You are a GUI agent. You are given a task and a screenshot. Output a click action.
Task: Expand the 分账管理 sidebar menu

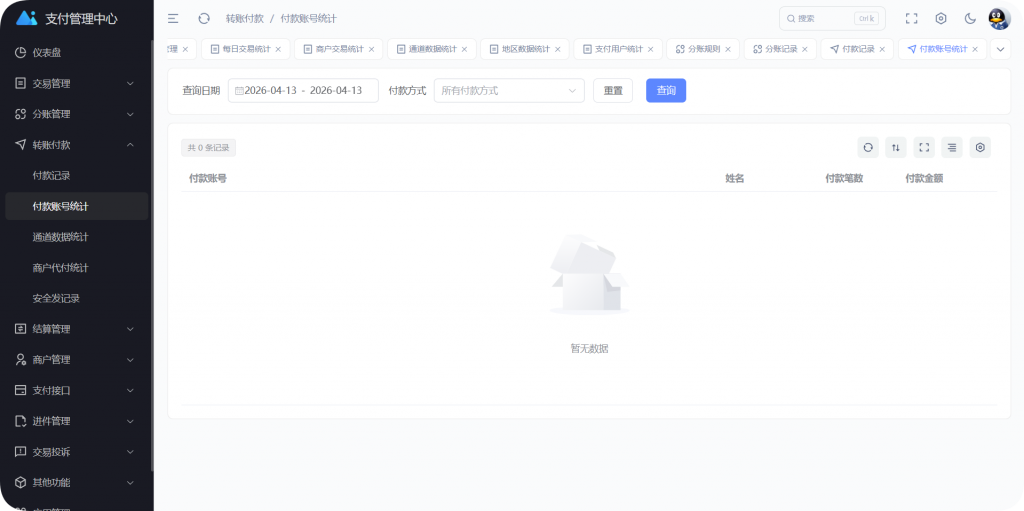[x=76, y=114]
